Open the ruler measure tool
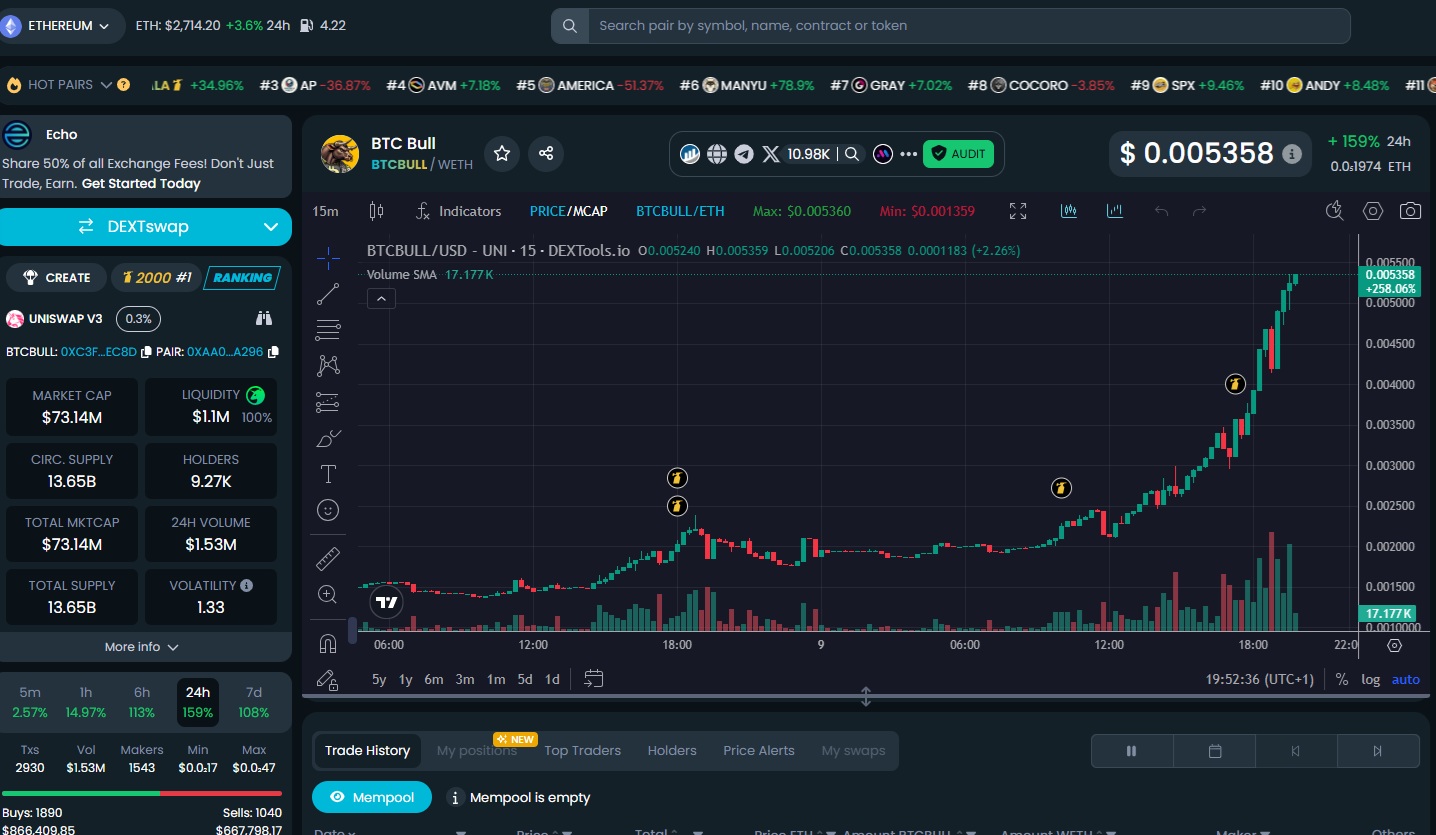 328,558
